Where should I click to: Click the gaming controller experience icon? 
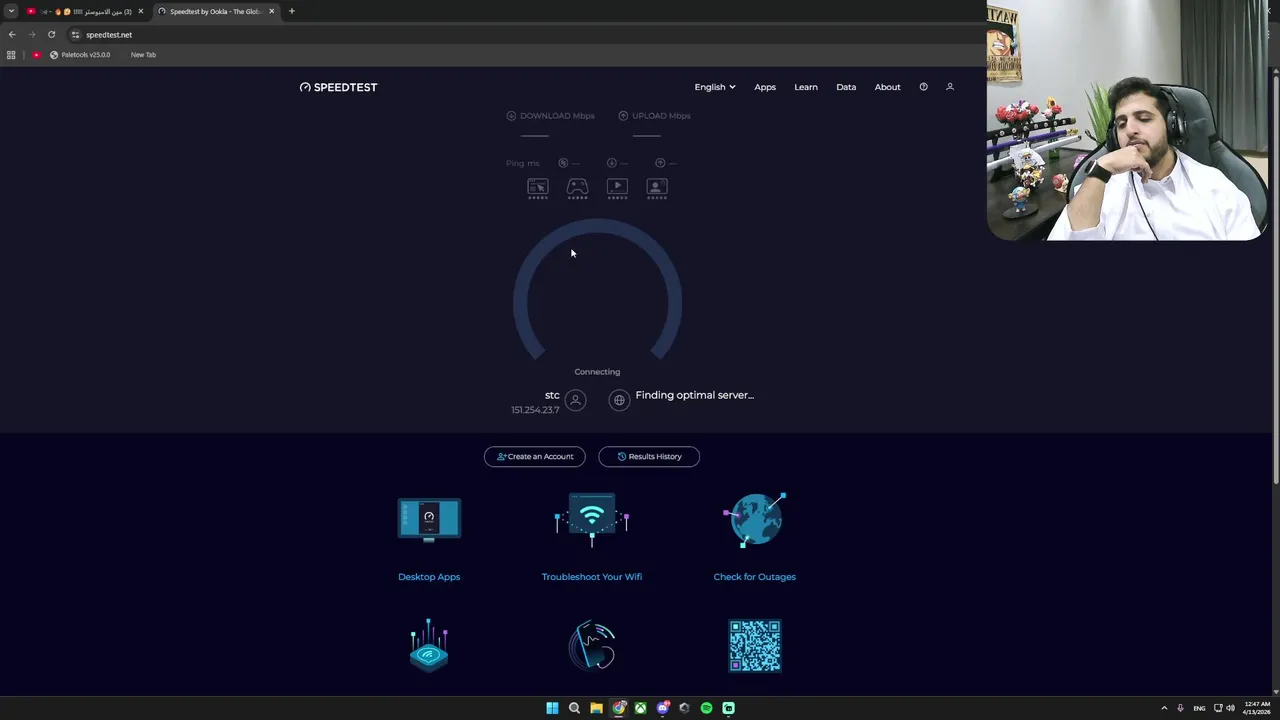[578, 187]
